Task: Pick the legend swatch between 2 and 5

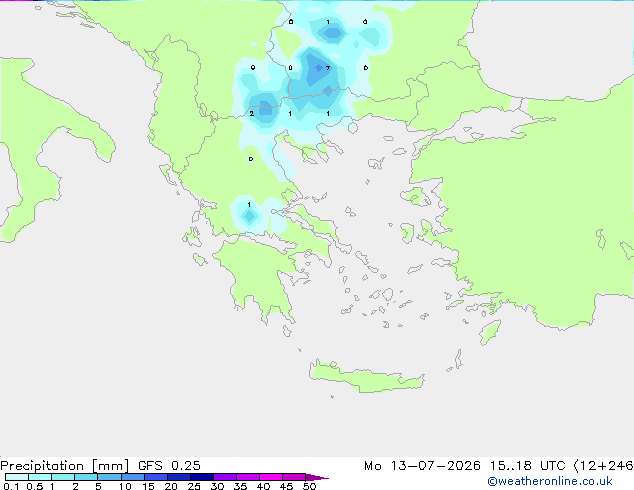Action: coord(86,477)
